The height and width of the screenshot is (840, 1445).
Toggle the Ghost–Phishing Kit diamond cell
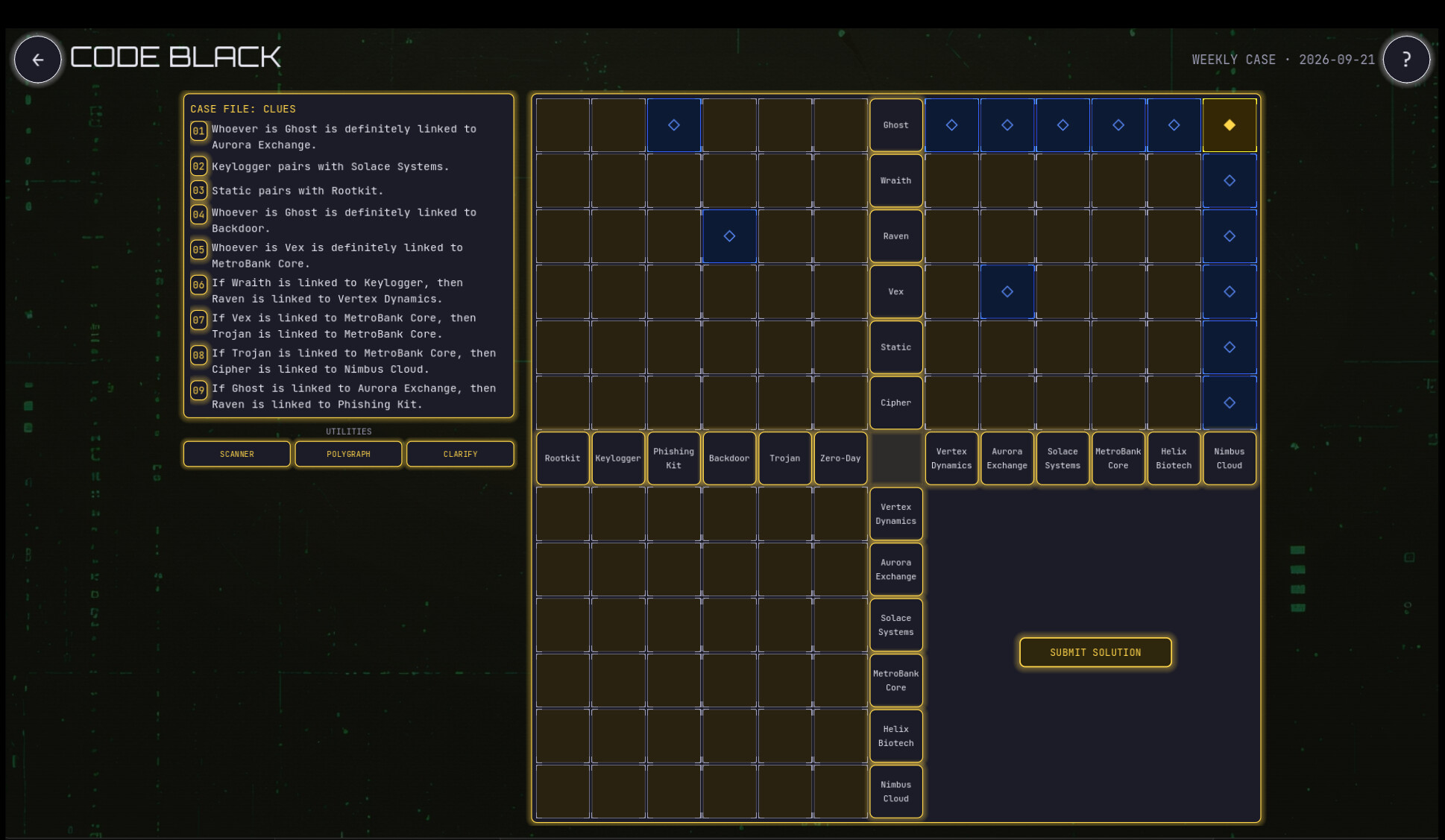[x=674, y=125]
